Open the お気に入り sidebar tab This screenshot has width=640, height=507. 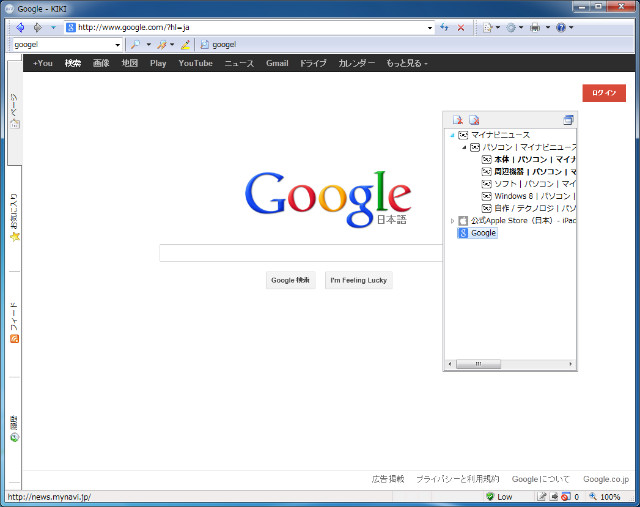tap(14, 218)
